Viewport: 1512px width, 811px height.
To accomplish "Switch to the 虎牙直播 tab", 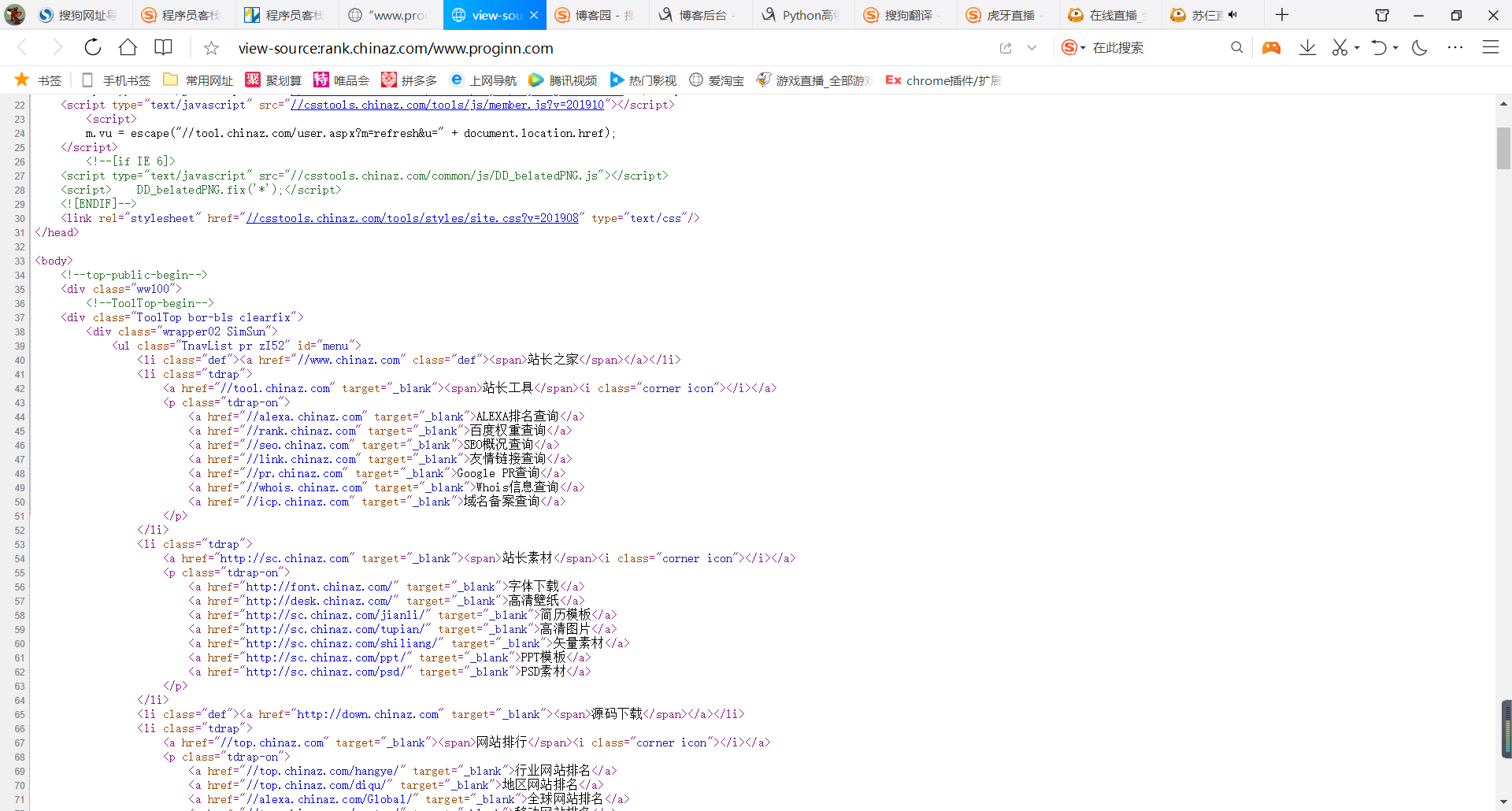I will pyautogui.click(x=1007, y=15).
